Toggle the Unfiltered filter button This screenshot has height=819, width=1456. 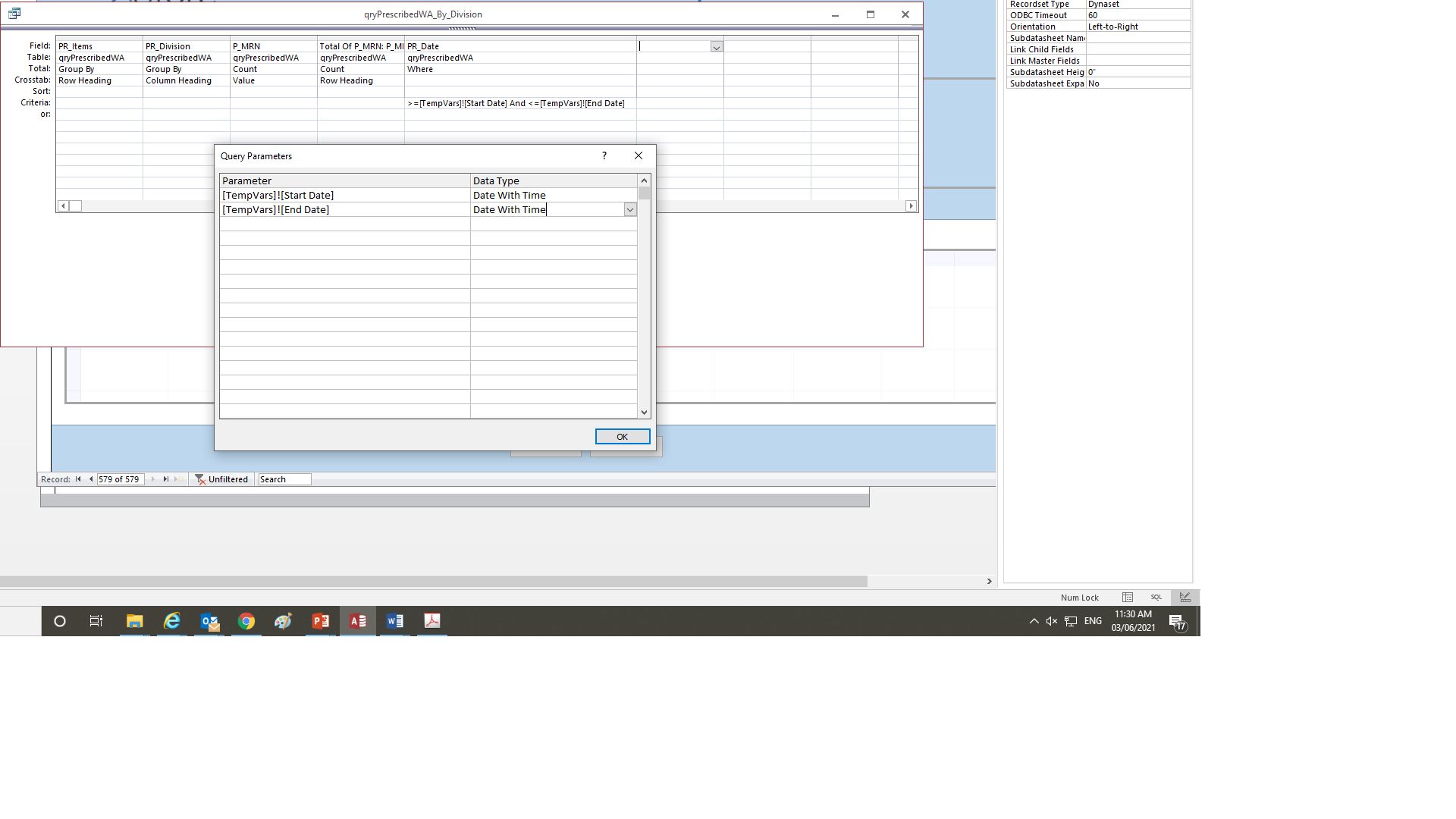tap(221, 479)
